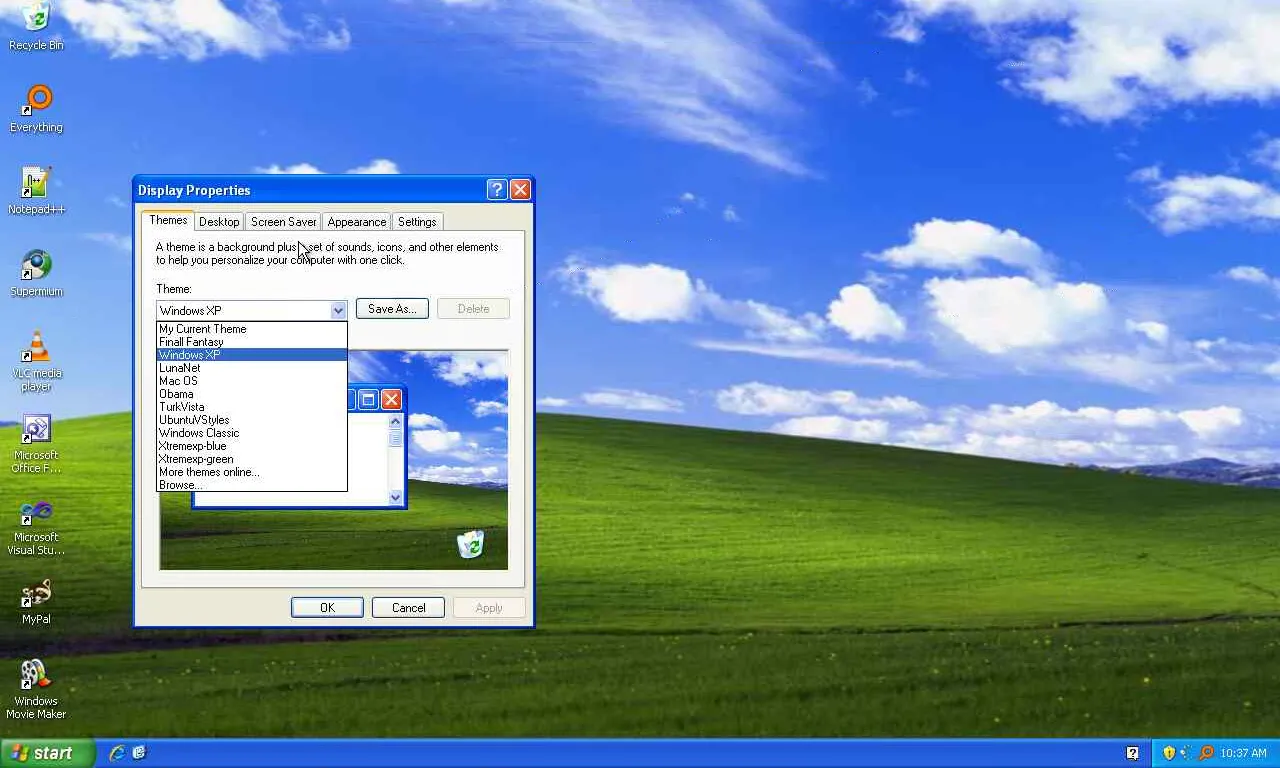Choose My Current Theme from the list

(252, 329)
